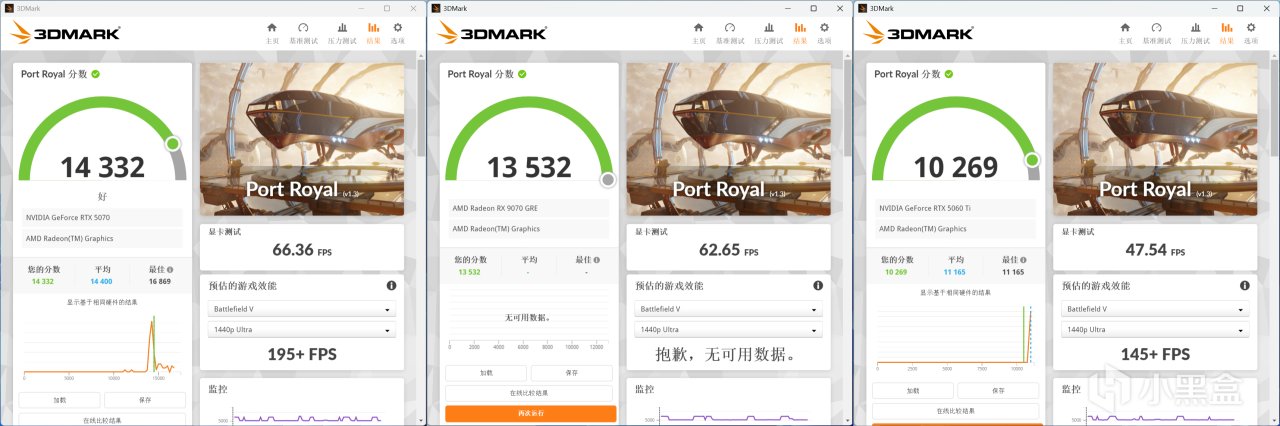Click 145+ FPS estimated performance value

[x=1155, y=354]
